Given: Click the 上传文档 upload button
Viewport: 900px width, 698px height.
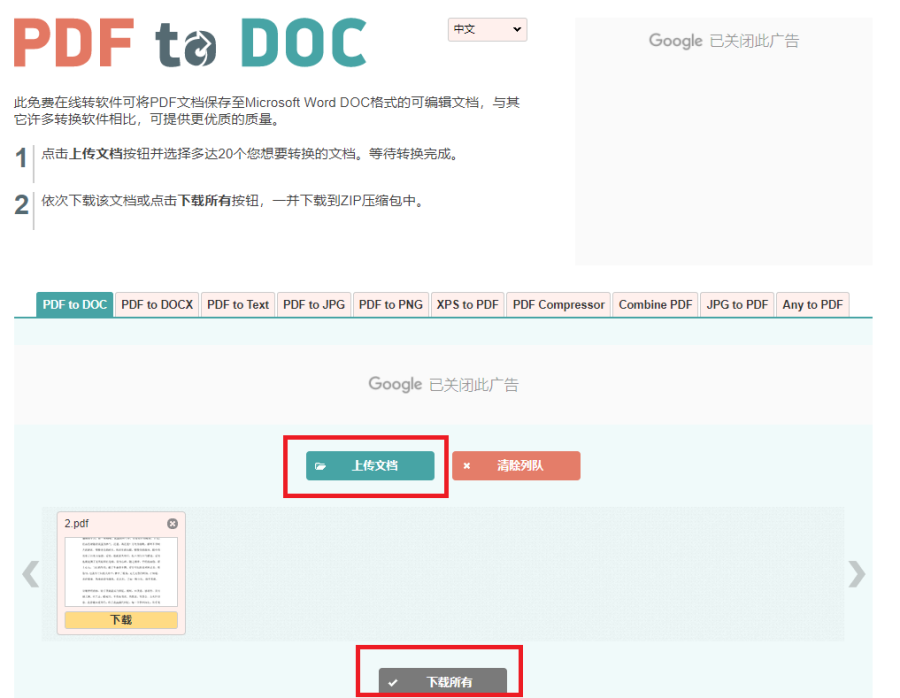Looking at the screenshot, I should point(370,466).
